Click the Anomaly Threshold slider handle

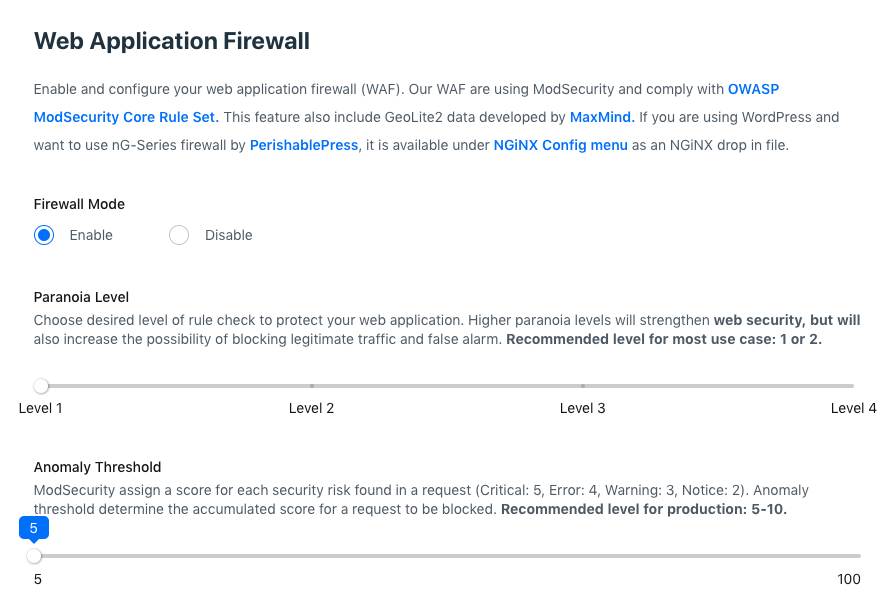34,556
